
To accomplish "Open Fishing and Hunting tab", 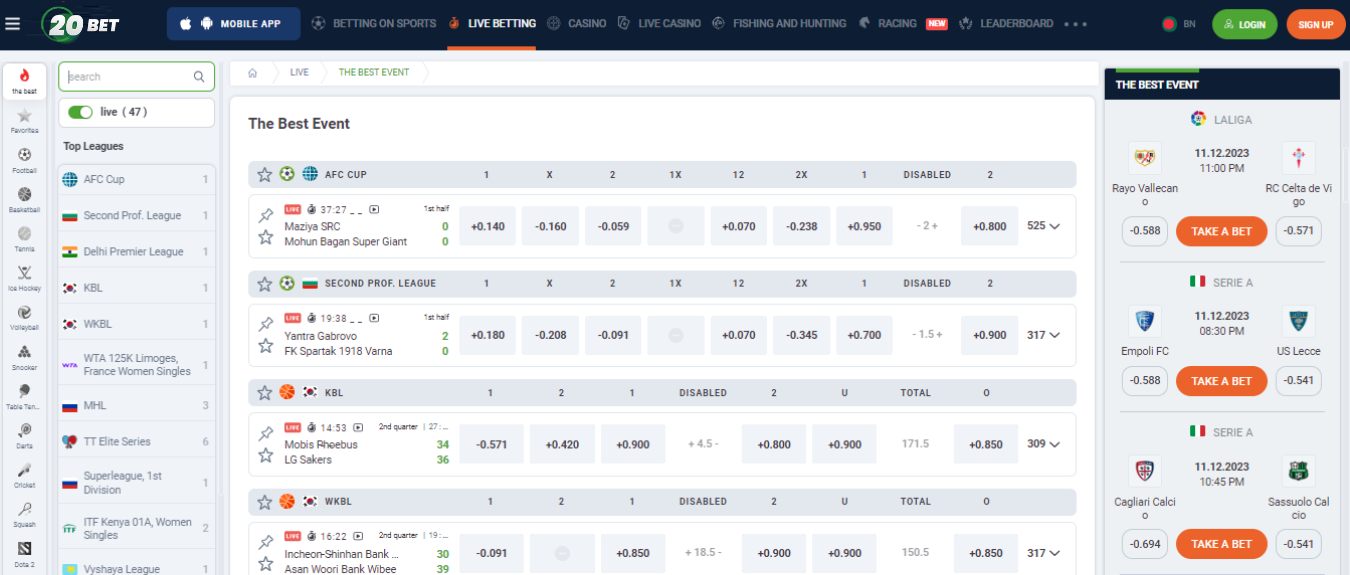I will [x=779, y=23].
